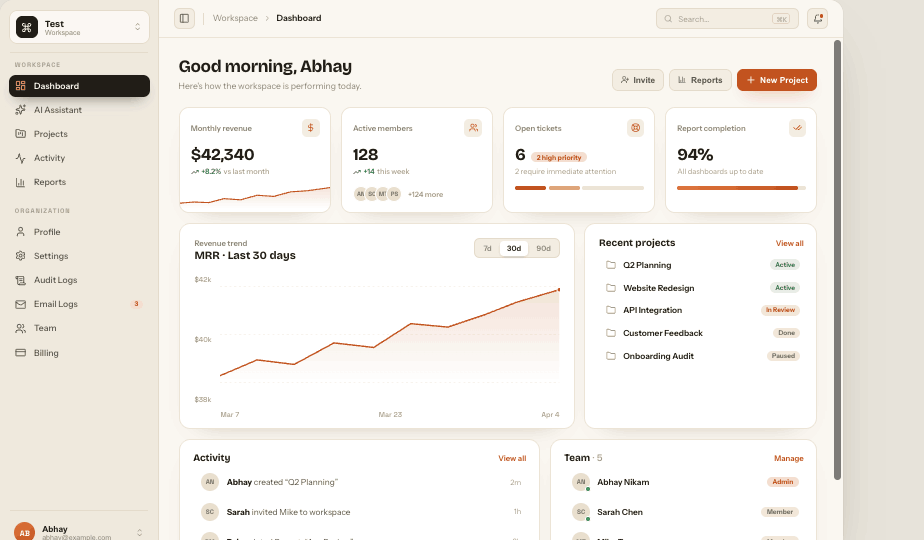Screen dimensions: 924x540
Task: Click the Open tickets priority bar
Action: pos(579,188)
